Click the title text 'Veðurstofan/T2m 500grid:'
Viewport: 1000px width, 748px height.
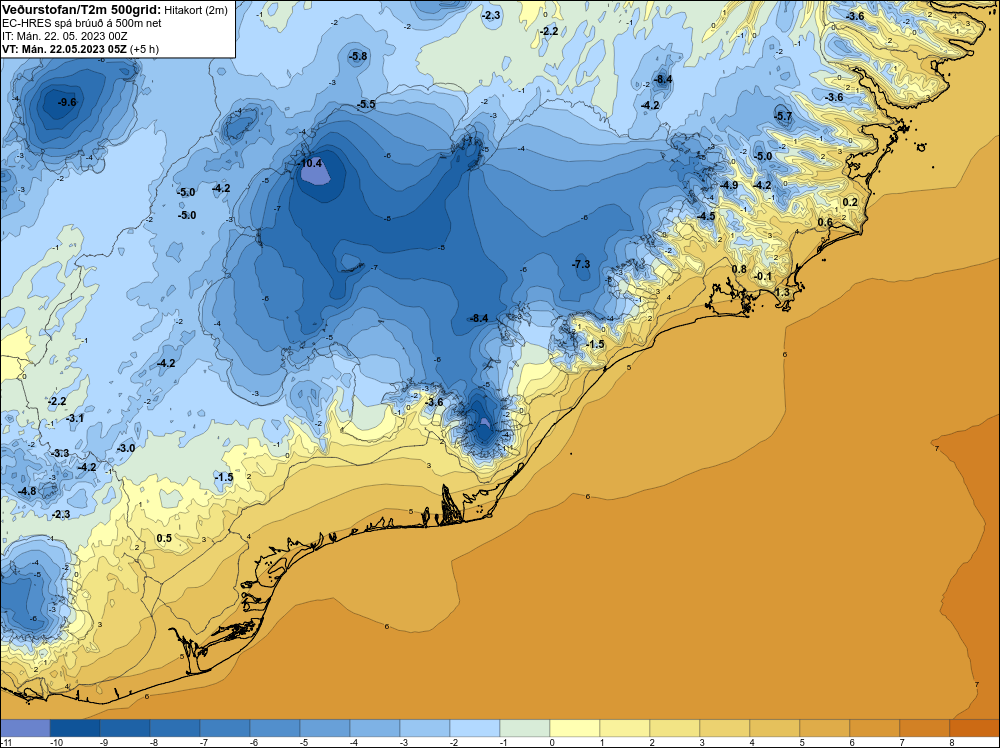click(x=82, y=10)
